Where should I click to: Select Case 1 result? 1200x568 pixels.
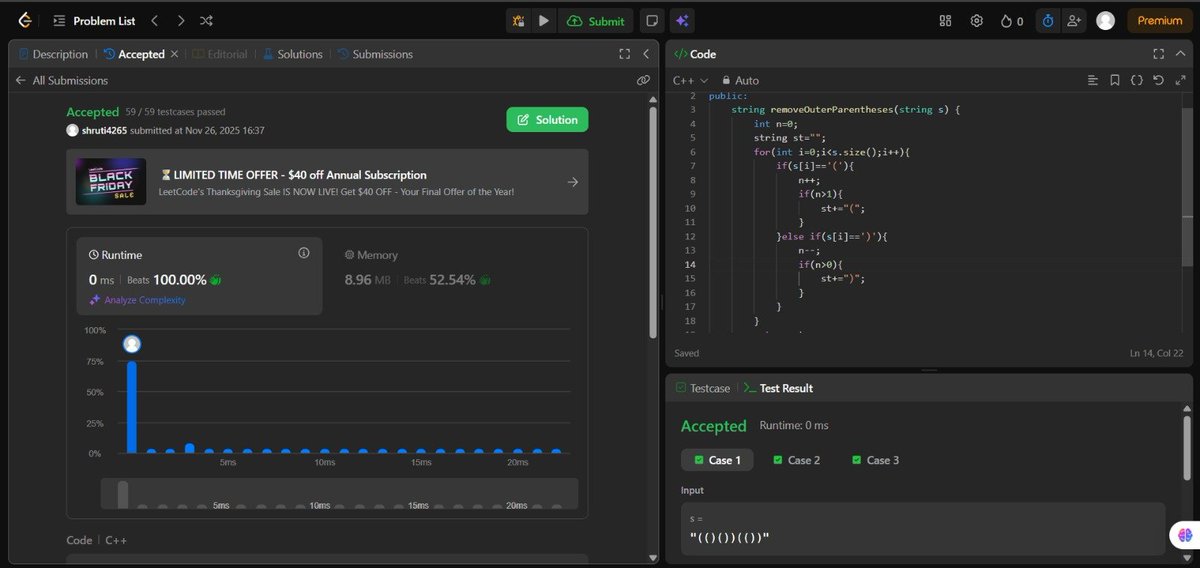(x=717, y=460)
